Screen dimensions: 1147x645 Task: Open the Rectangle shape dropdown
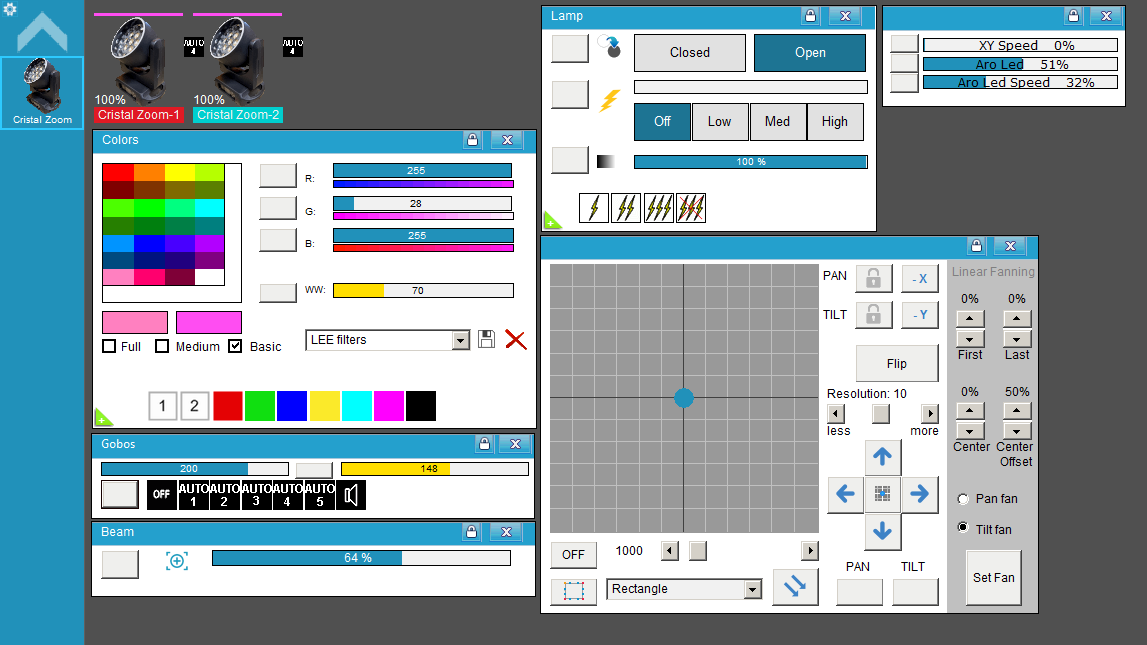pyautogui.click(x=753, y=589)
